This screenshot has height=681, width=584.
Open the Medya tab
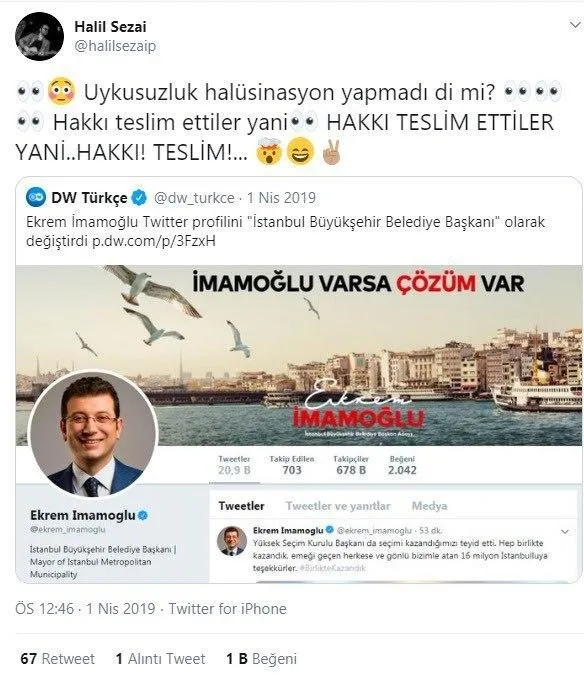[x=429, y=506]
